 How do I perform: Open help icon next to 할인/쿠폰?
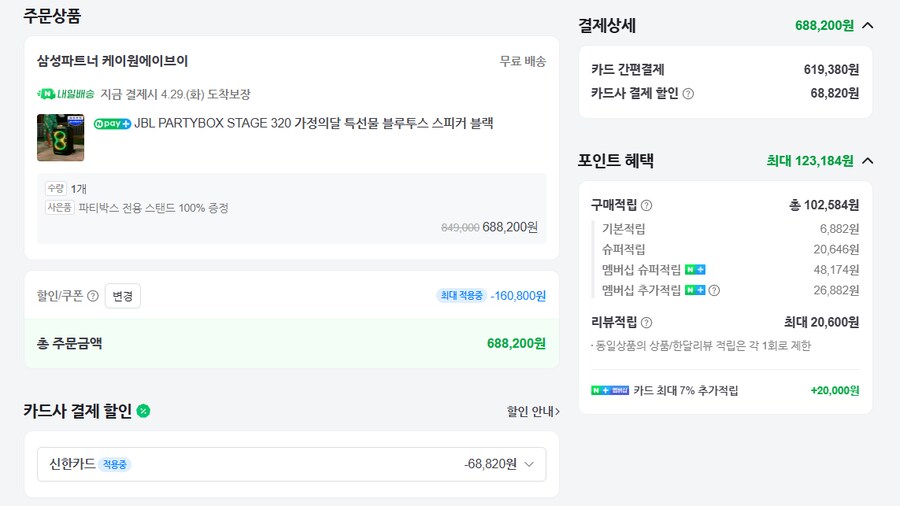click(x=93, y=296)
